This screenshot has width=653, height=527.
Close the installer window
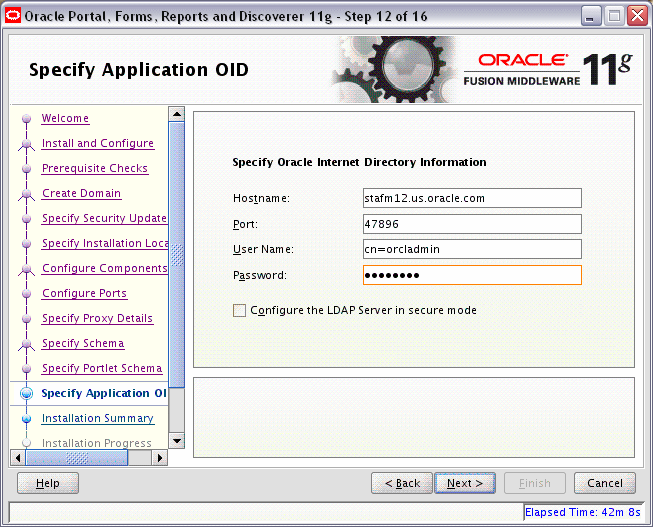[638, 16]
